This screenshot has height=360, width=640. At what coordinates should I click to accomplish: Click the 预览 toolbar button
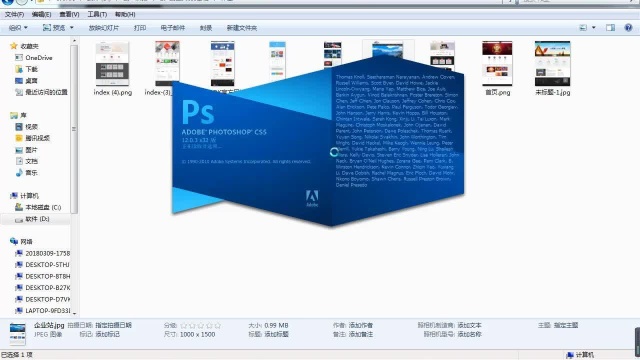click(54, 28)
